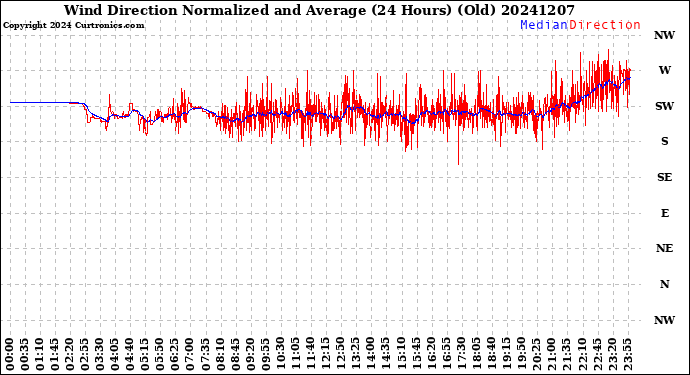690x375 pixels.
Task: Click the 15:10 time tick label
Action: coord(401,353)
